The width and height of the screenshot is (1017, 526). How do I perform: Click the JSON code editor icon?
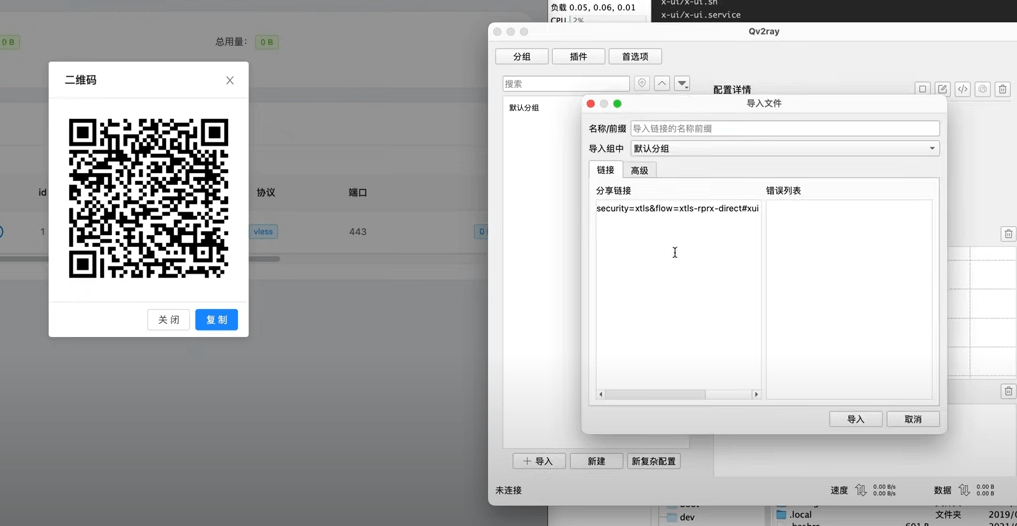963,89
